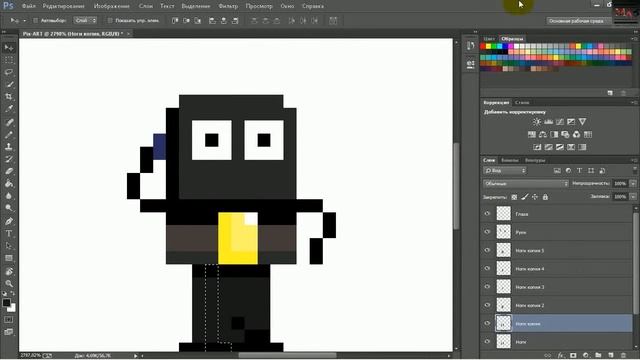
Task: Create a new layer from Layers panel
Action: click(611, 356)
